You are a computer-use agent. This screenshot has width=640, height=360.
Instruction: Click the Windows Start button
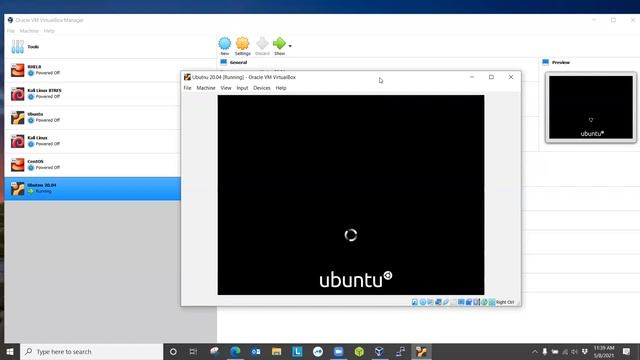[x=10, y=351]
